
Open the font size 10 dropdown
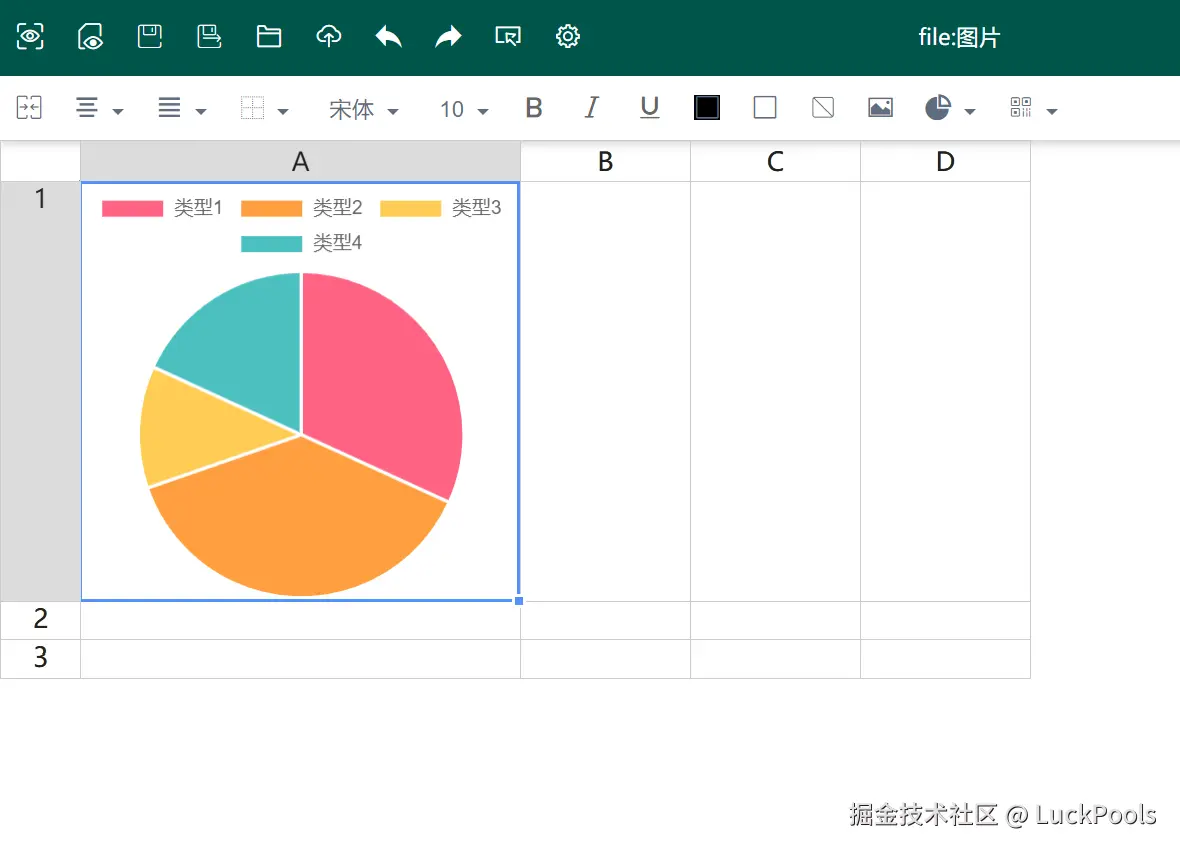464,110
